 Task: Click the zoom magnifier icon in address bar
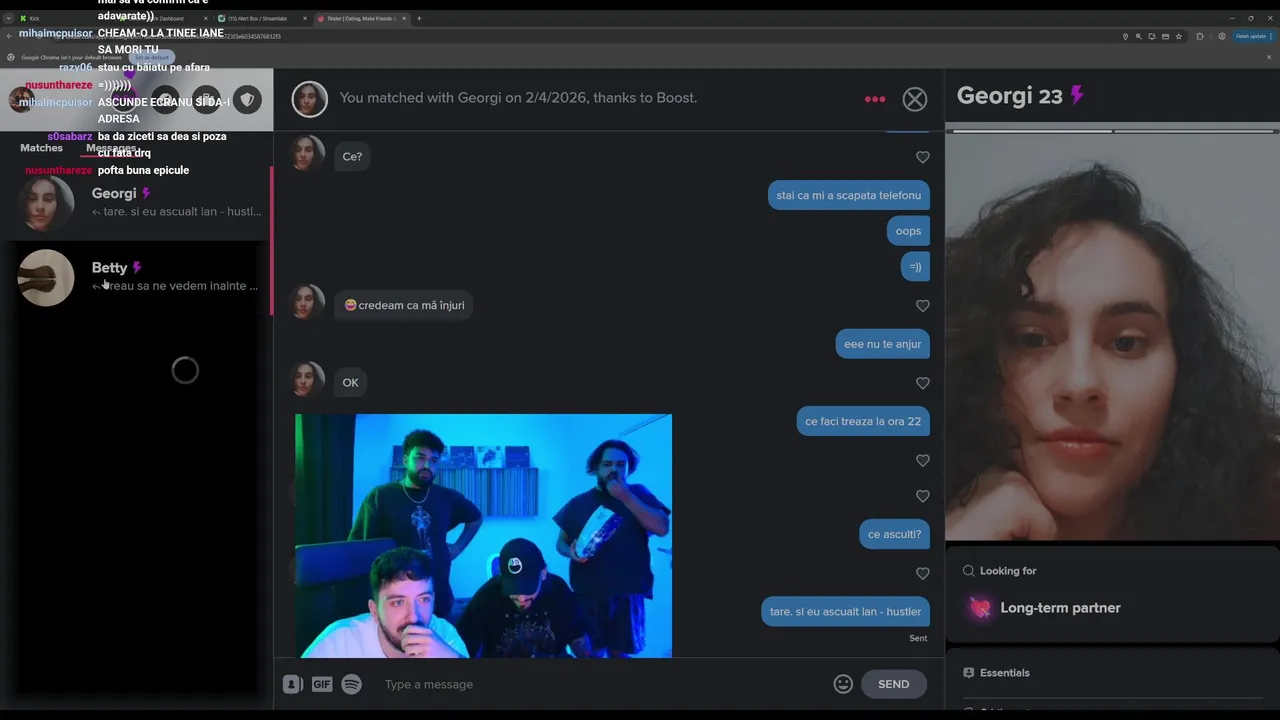[x=1138, y=36]
